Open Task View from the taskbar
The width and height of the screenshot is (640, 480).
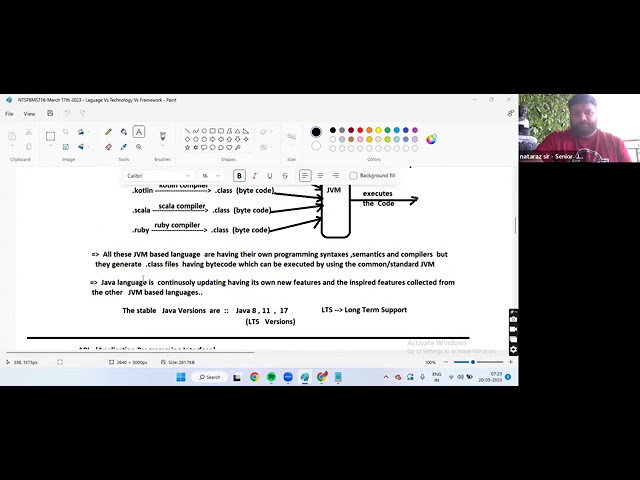pyautogui.click(x=237, y=377)
